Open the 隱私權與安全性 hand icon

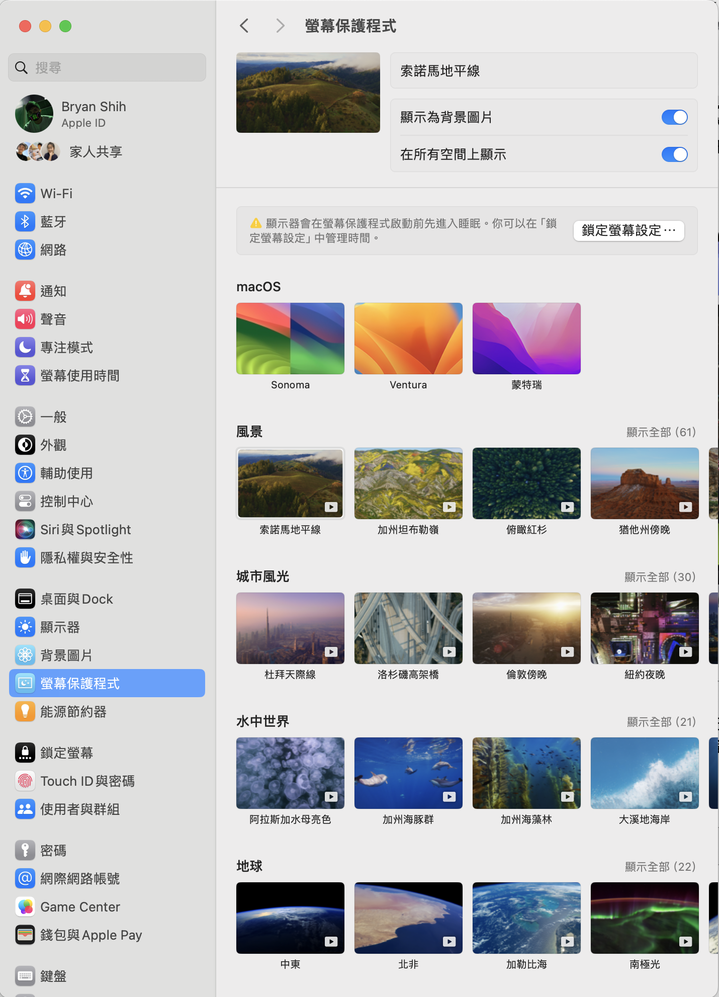tap(25, 558)
